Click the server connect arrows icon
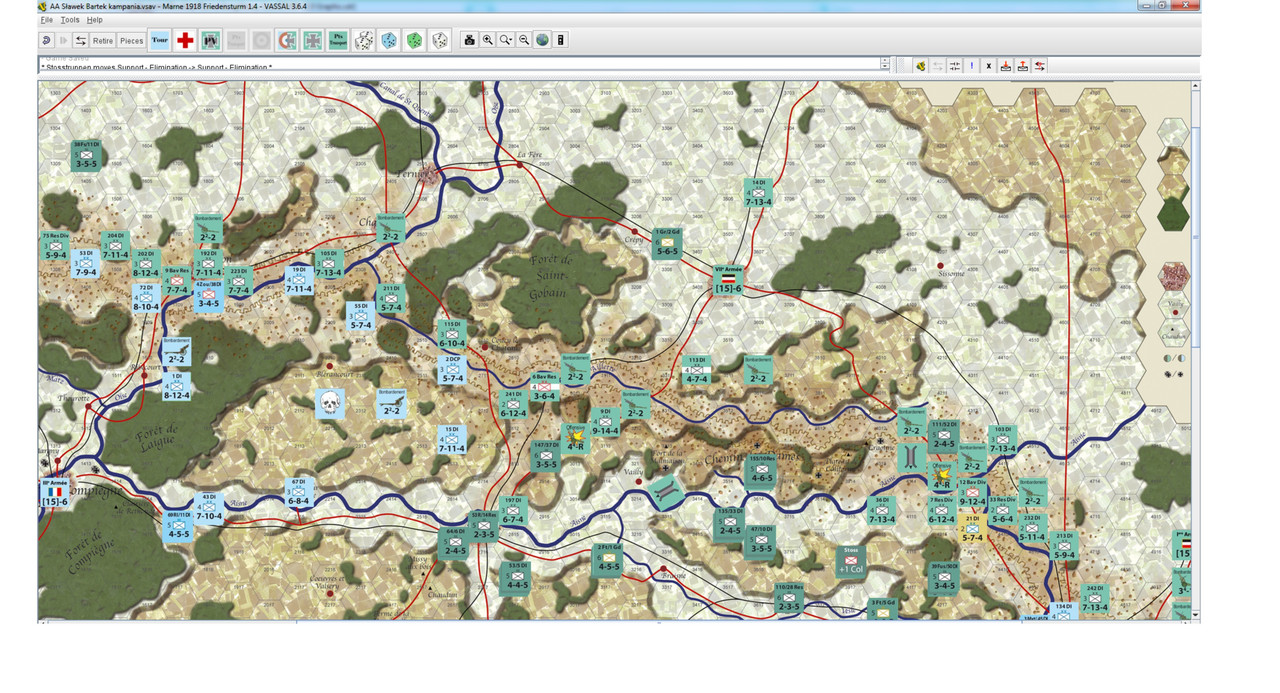The height and width of the screenshot is (693, 1280). tap(81, 41)
